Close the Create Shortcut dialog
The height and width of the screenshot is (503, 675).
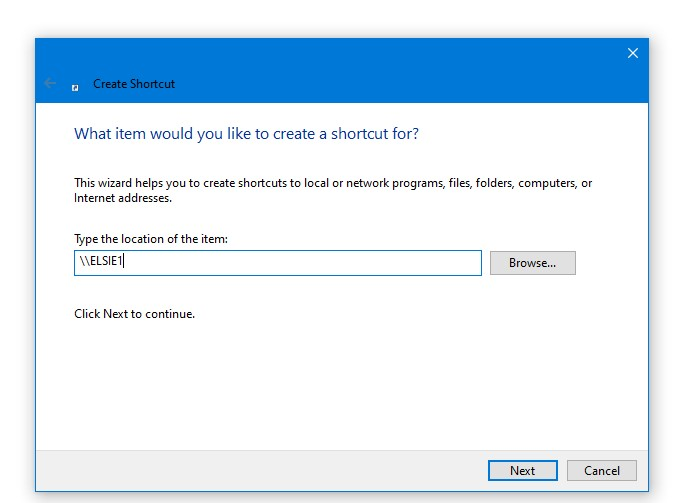[632, 53]
